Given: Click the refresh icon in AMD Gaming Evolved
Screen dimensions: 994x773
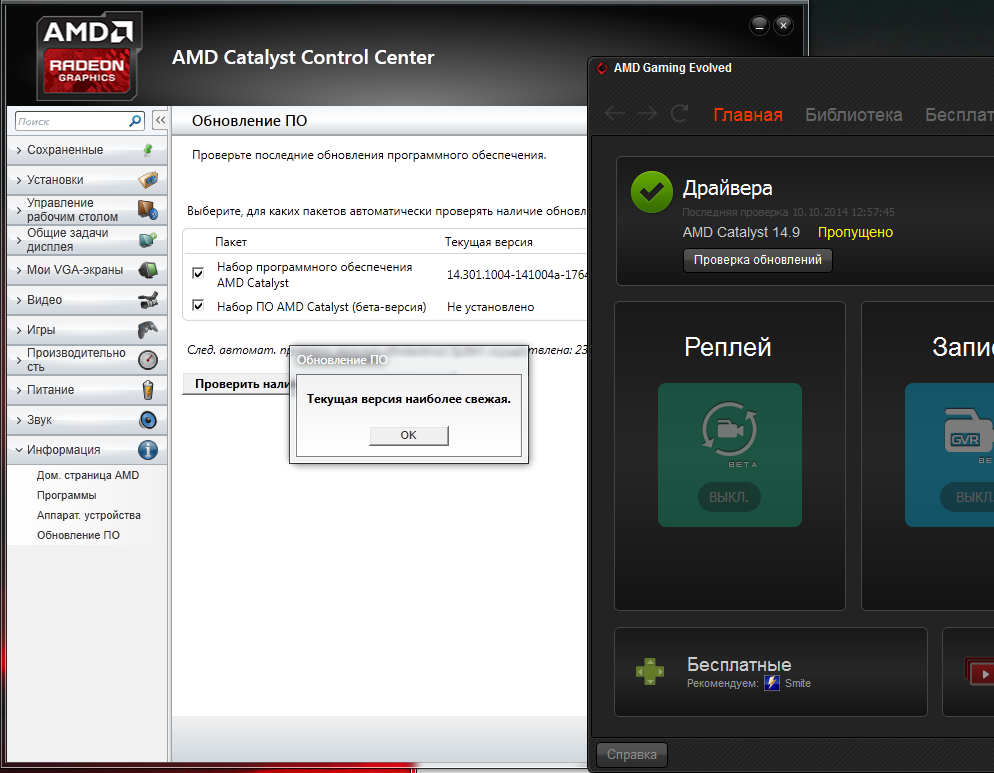Looking at the screenshot, I should 680,114.
